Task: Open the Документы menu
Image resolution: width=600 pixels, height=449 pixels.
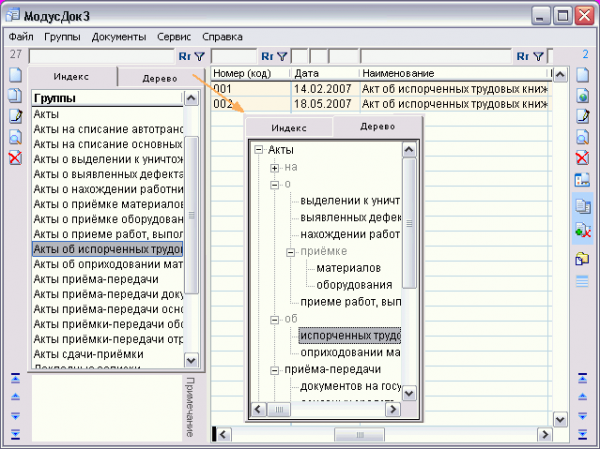Action: 119,36
